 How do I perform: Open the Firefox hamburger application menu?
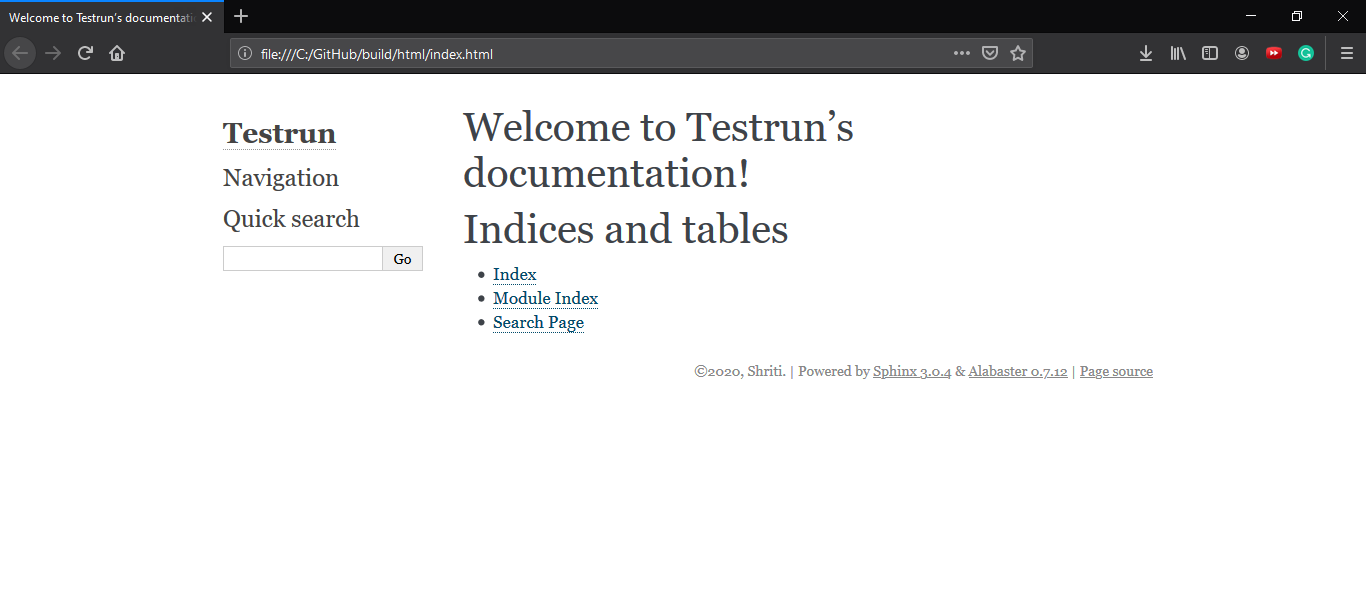(x=1347, y=54)
